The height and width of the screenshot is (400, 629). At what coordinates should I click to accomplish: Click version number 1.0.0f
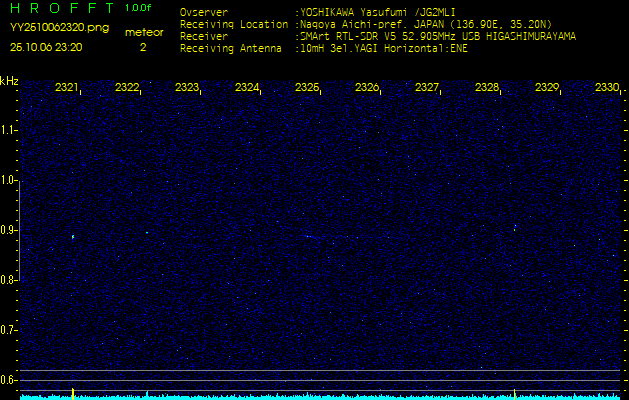pyautogui.click(x=139, y=8)
